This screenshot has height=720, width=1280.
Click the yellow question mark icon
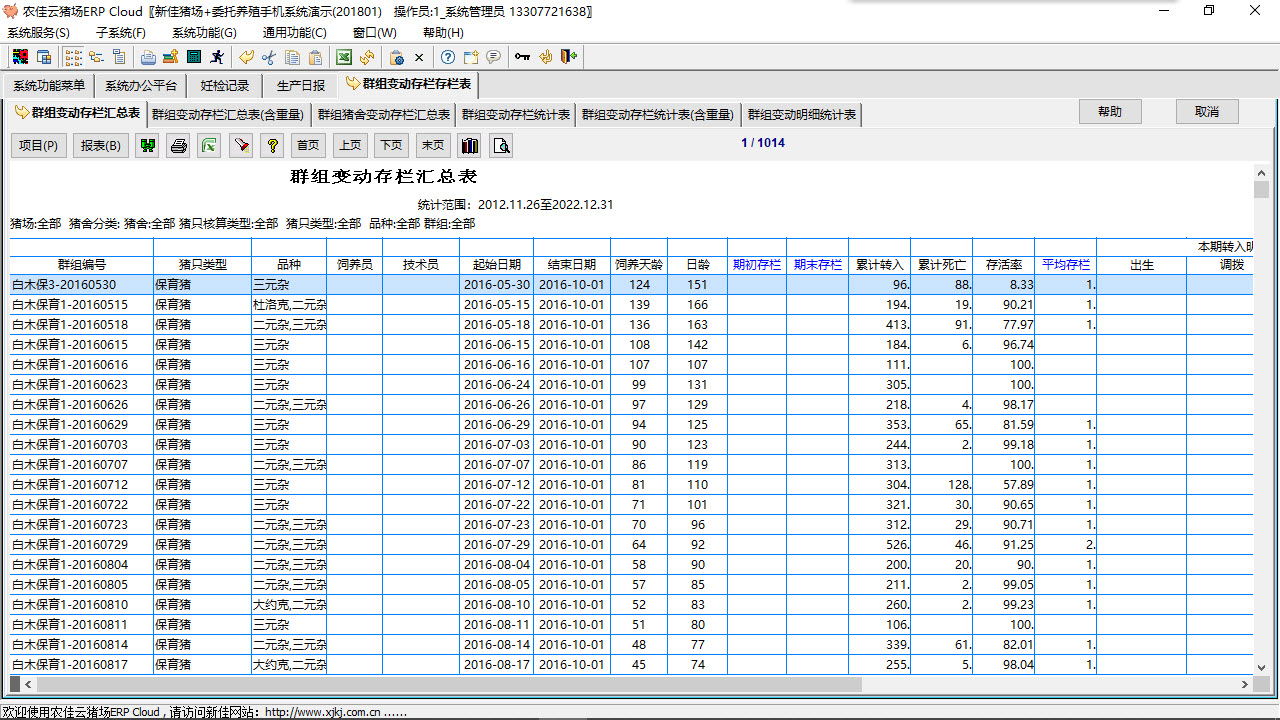271,146
